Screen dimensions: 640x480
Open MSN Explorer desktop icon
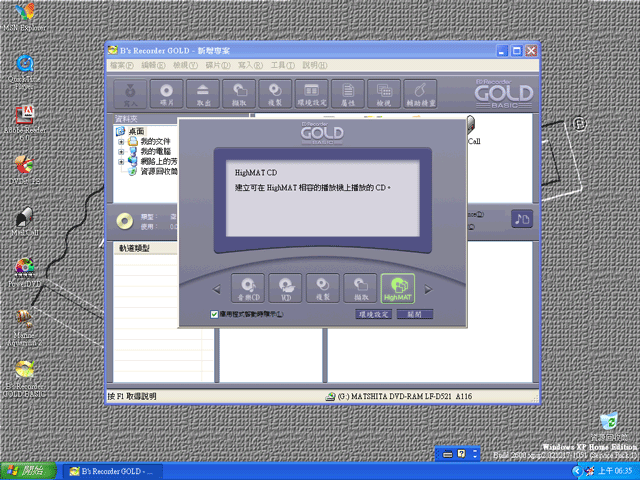coord(24,16)
